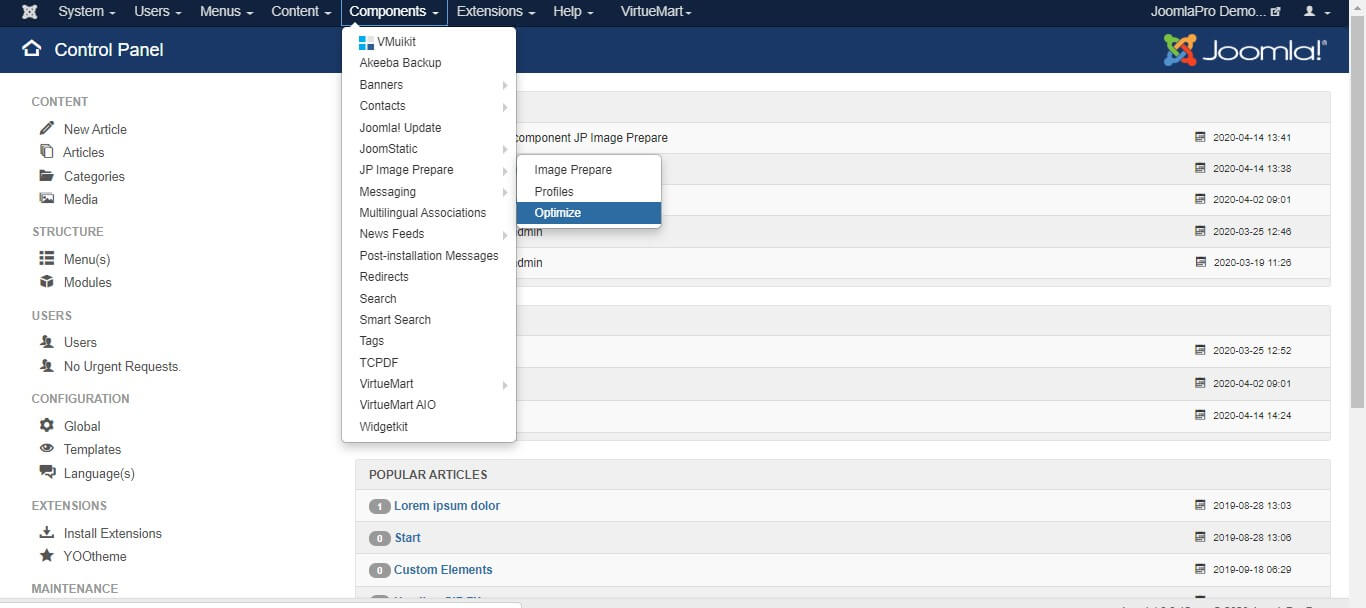Image resolution: width=1366 pixels, height=608 pixels.
Task: Expand the Banners submenu
Action: pos(428,85)
